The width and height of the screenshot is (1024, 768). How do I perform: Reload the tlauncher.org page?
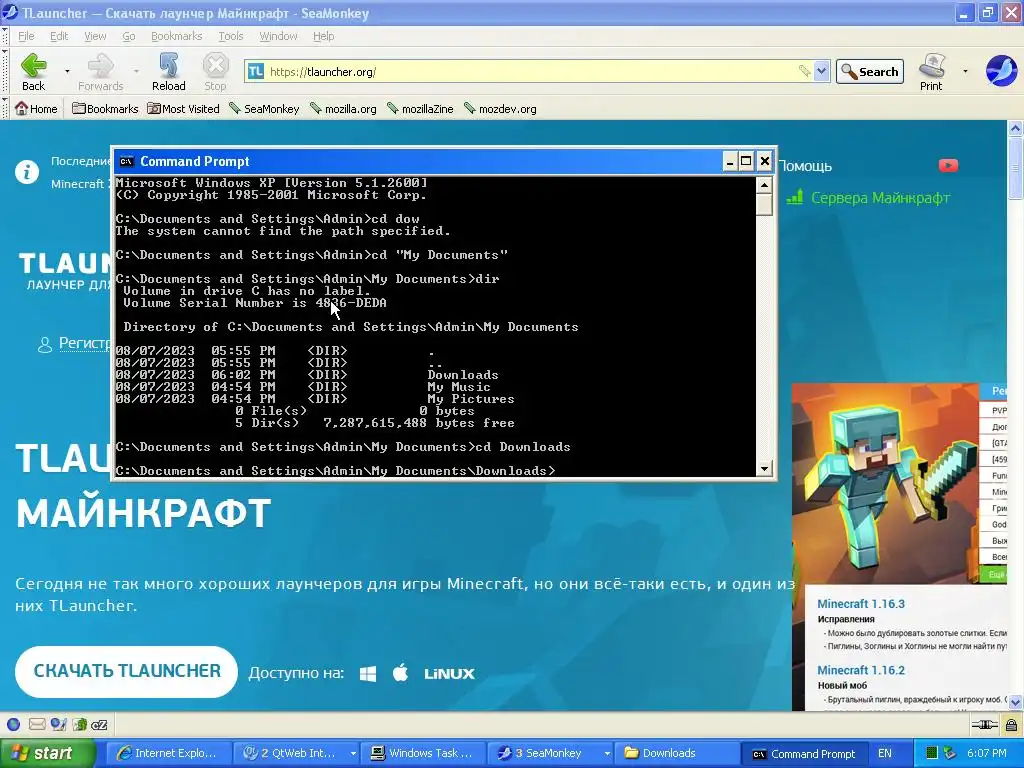coord(168,66)
